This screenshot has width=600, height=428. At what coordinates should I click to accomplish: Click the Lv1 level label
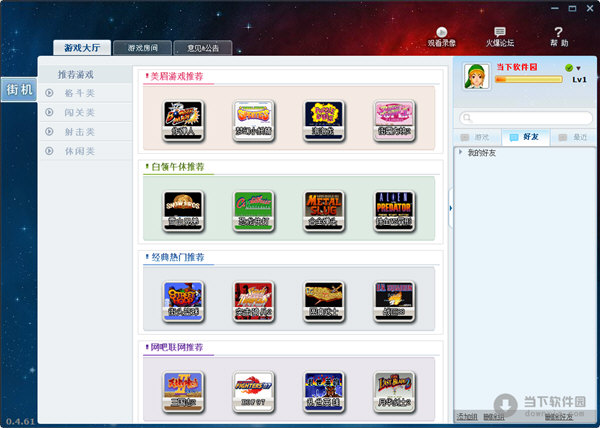pyautogui.click(x=579, y=80)
